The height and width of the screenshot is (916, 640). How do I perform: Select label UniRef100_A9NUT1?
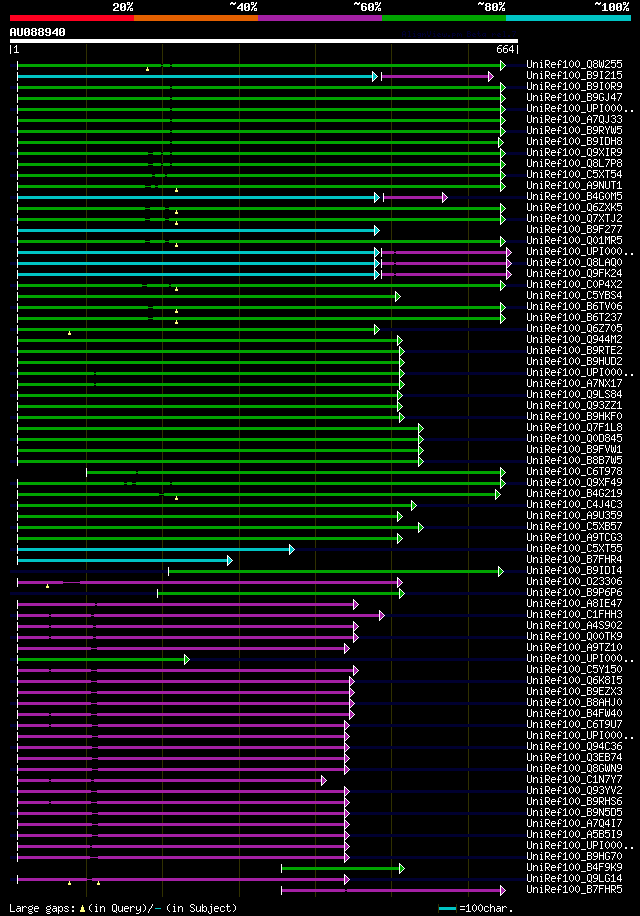(x=574, y=186)
